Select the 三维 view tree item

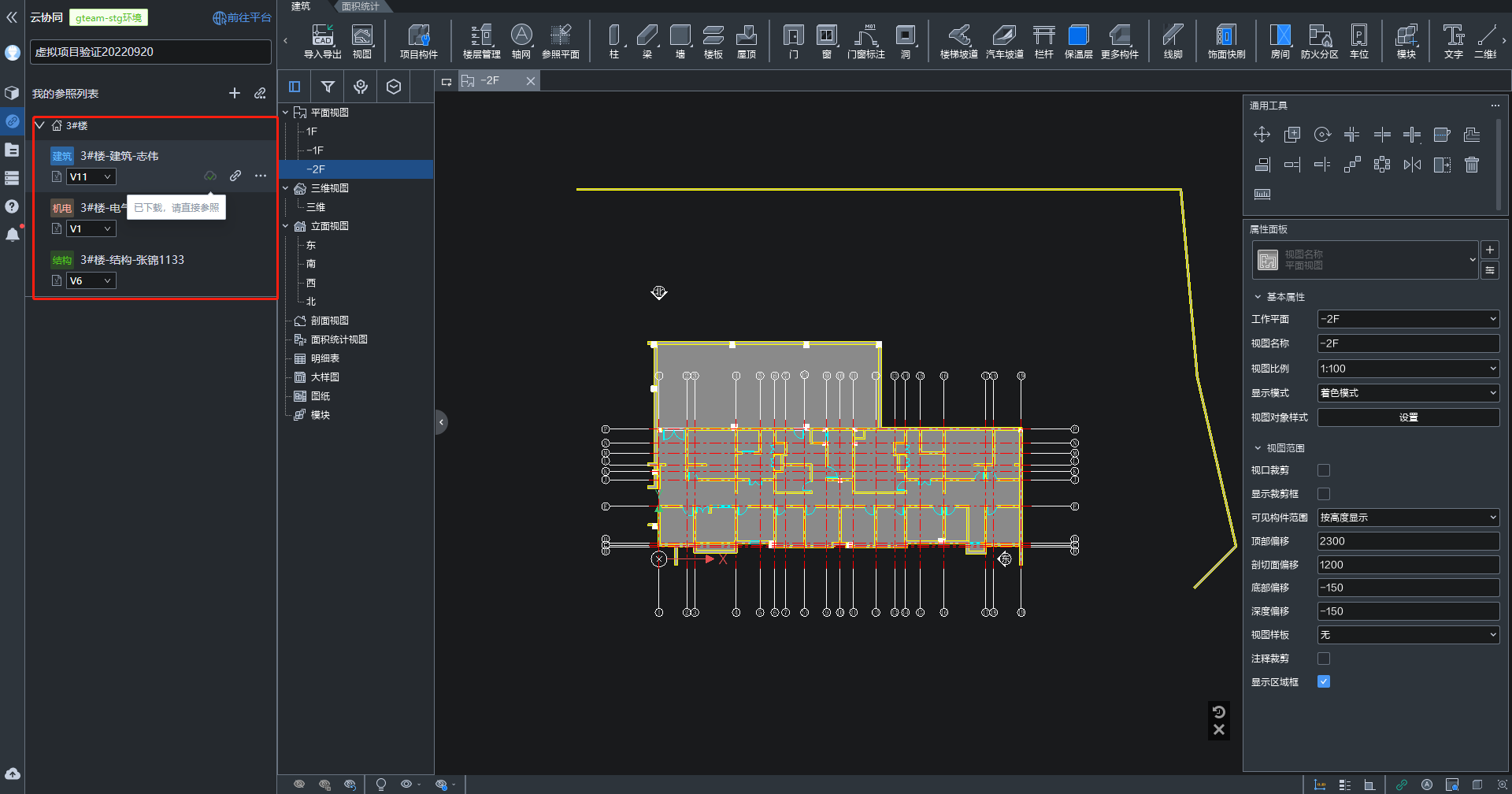pos(316,207)
